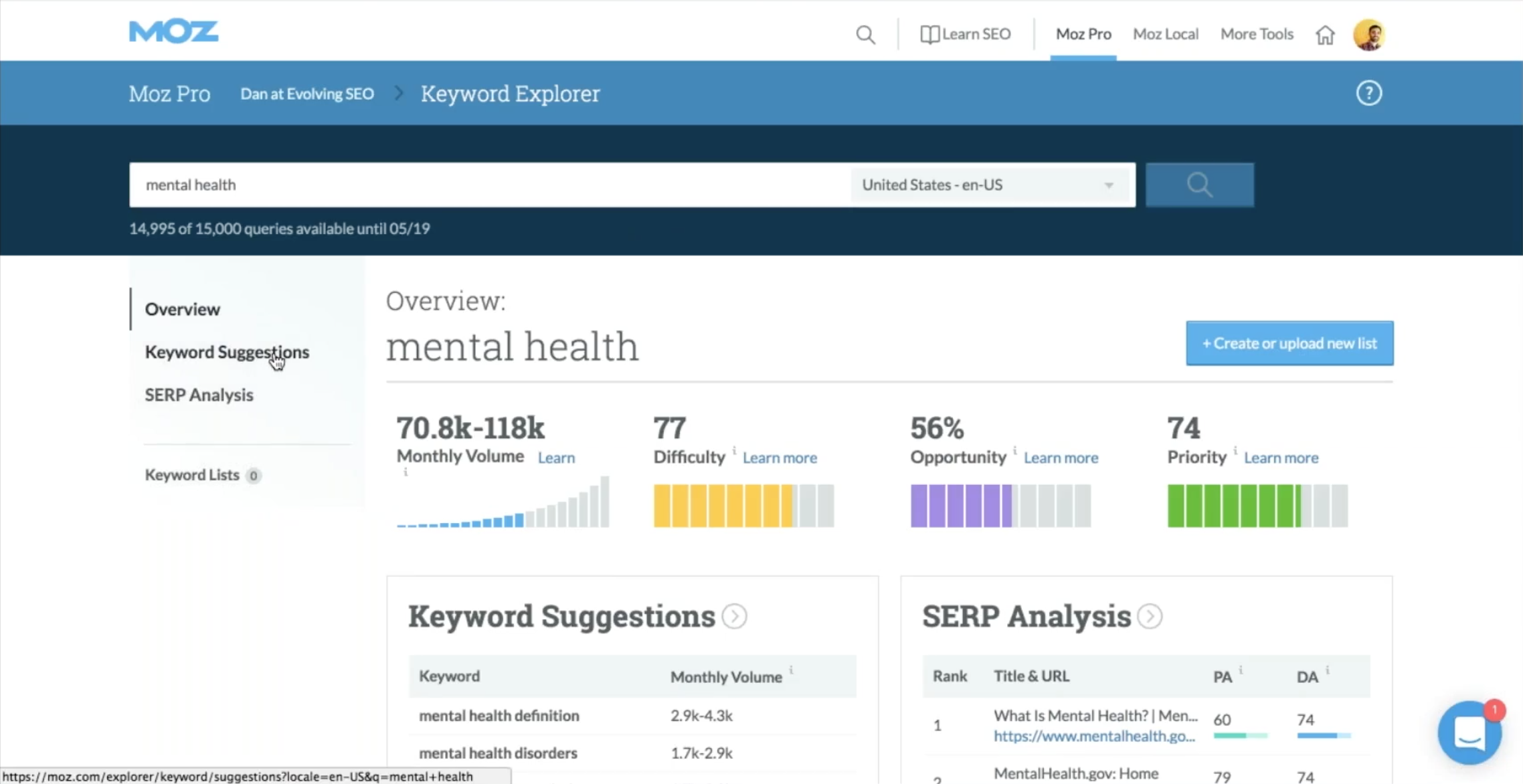Click the SERP Analysis card heading
This screenshot has height=784, width=1523.
1026,616
